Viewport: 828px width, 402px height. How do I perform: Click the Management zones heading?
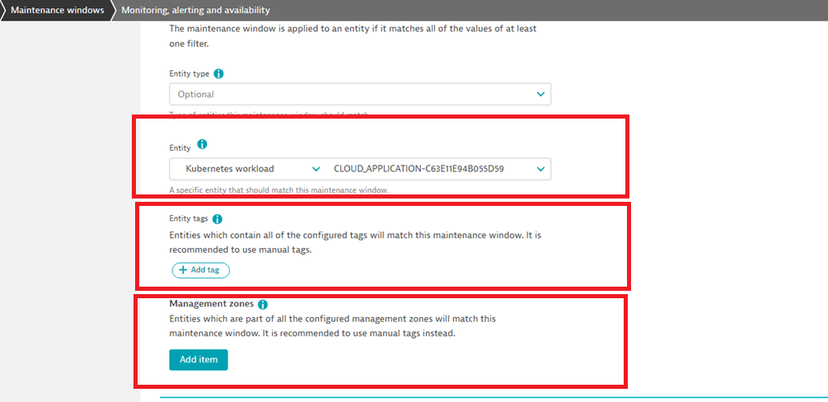coord(208,303)
